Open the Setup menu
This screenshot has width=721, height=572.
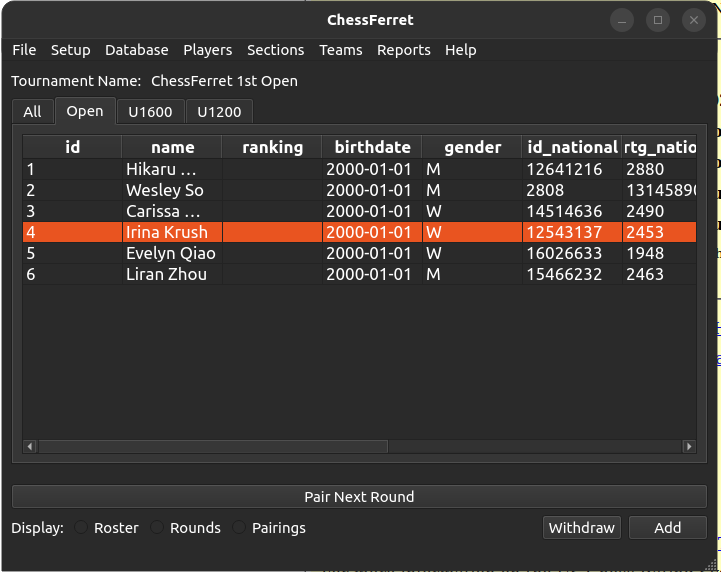click(x=70, y=50)
